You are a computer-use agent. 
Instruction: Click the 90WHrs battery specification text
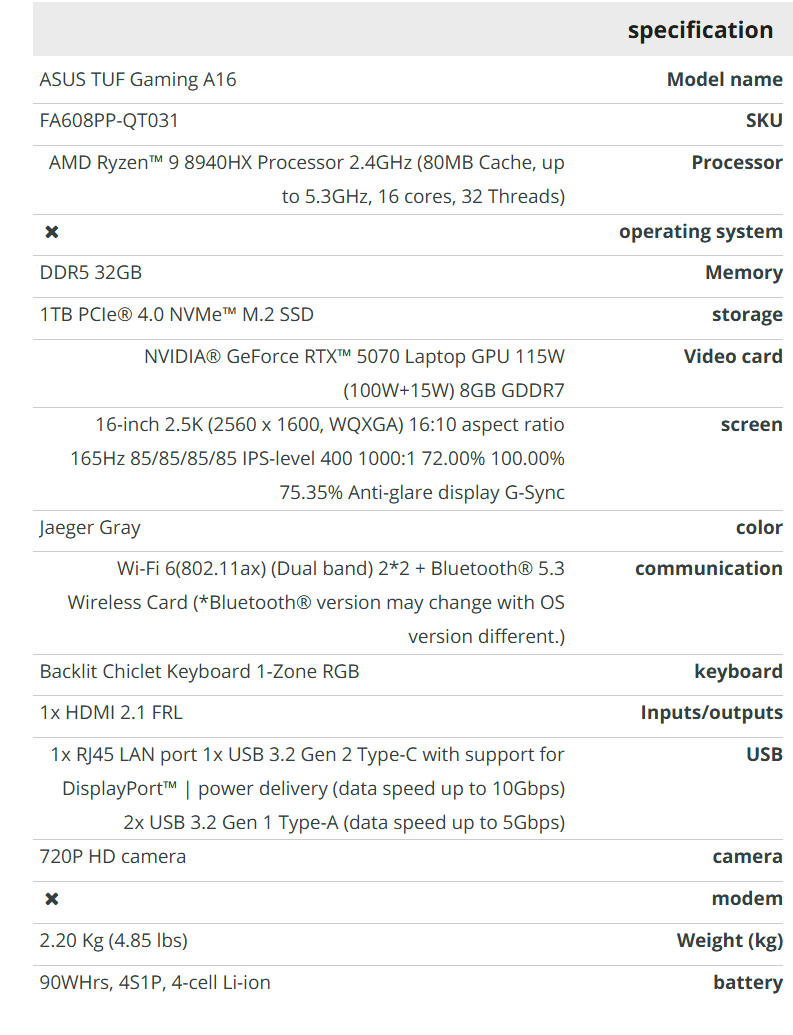click(155, 983)
